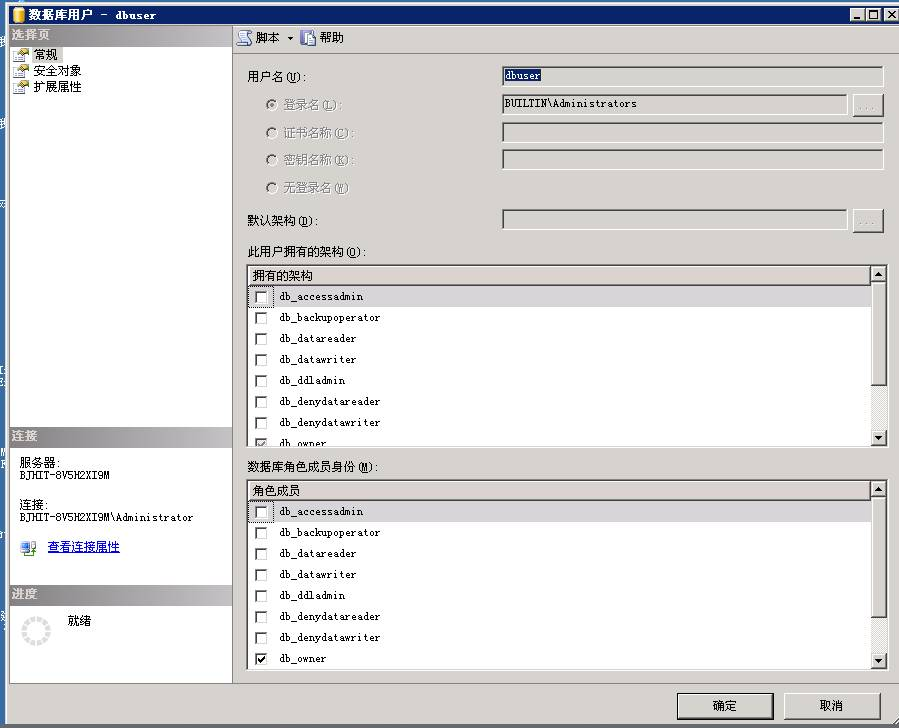Check db_ddladmin in role members list
This screenshot has height=728, width=899.
tap(261, 596)
